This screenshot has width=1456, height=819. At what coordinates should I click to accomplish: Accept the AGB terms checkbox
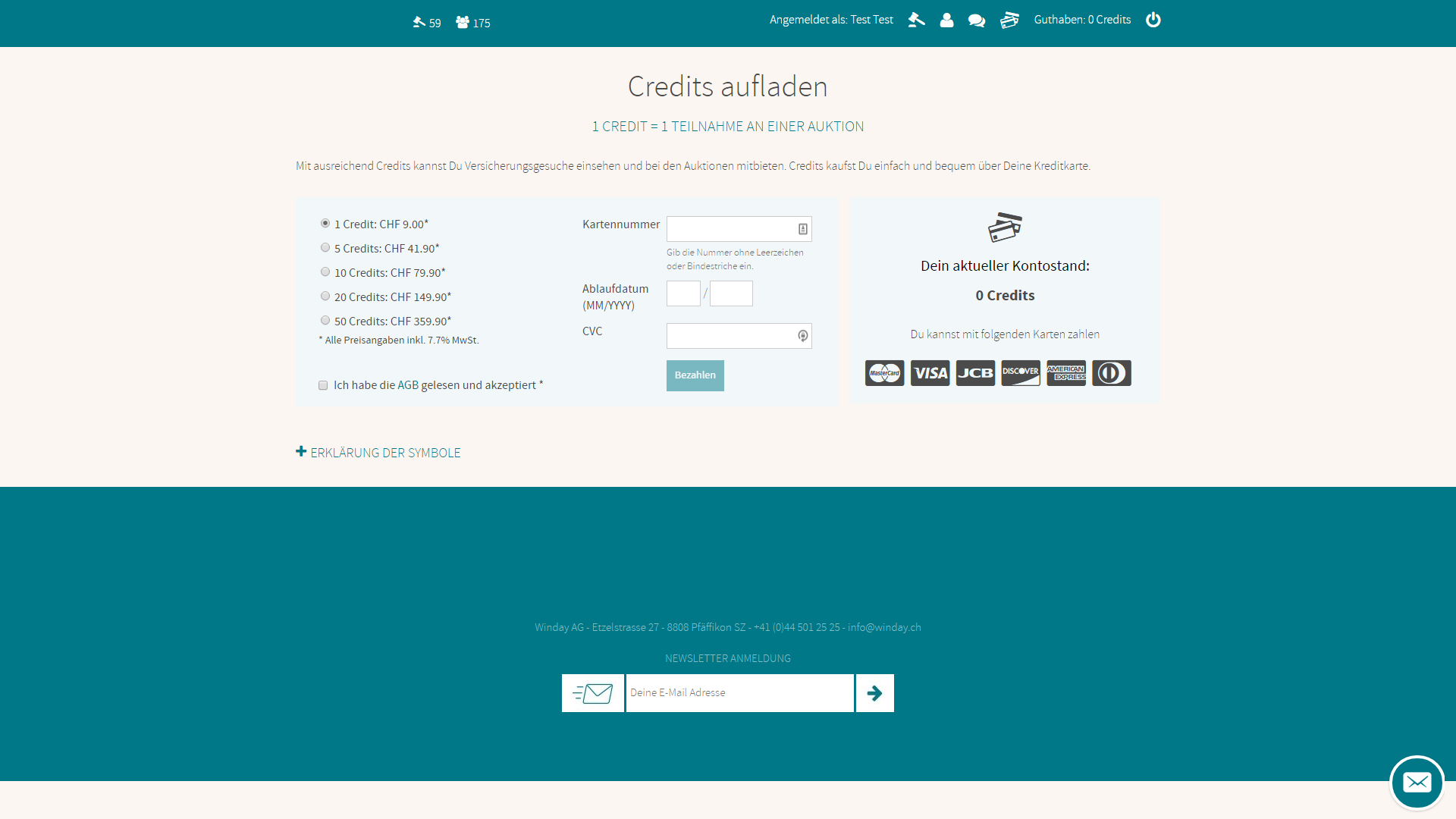tap(323, 385)
